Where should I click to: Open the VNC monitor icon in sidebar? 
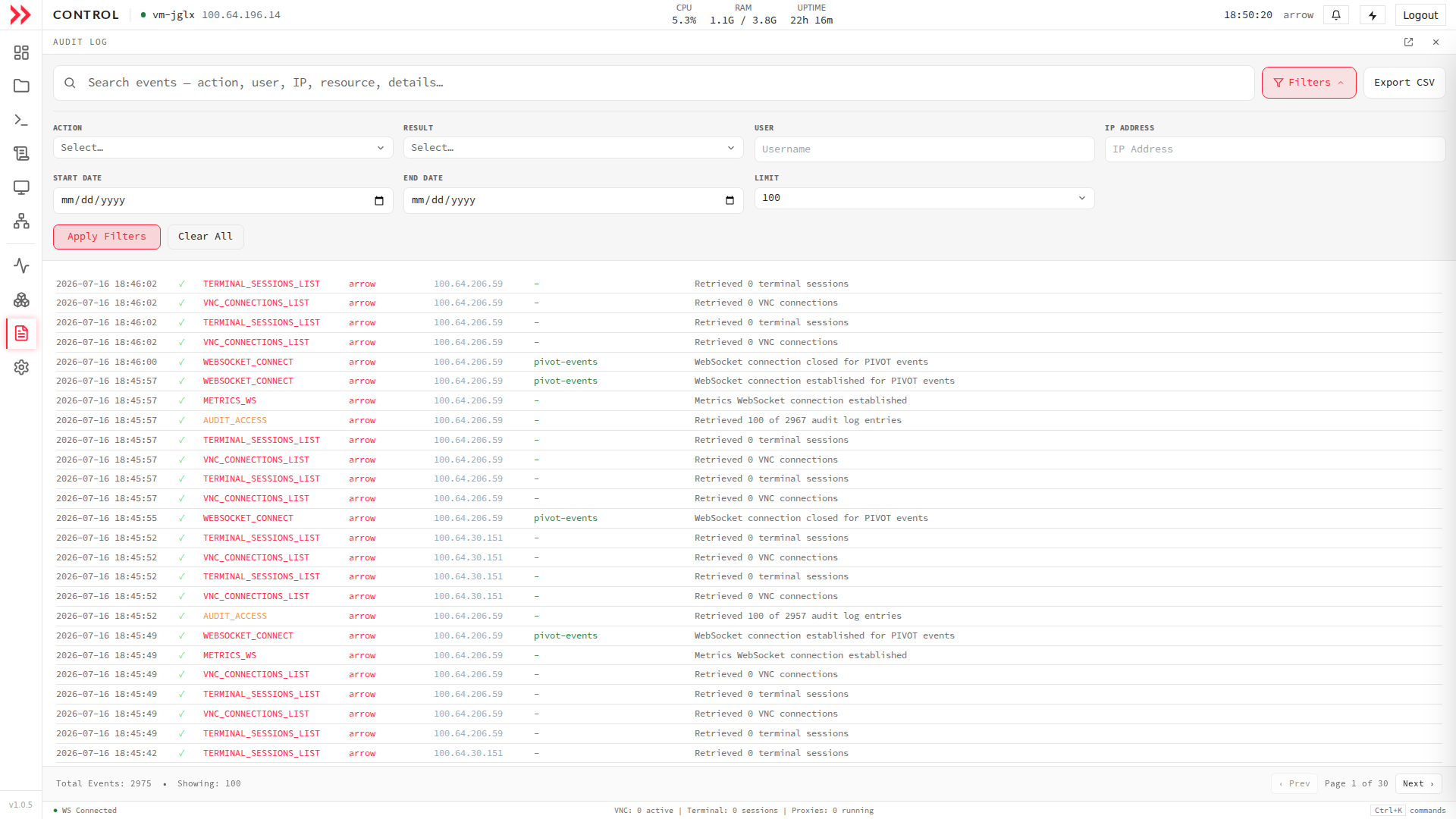[x=21, y=187]
